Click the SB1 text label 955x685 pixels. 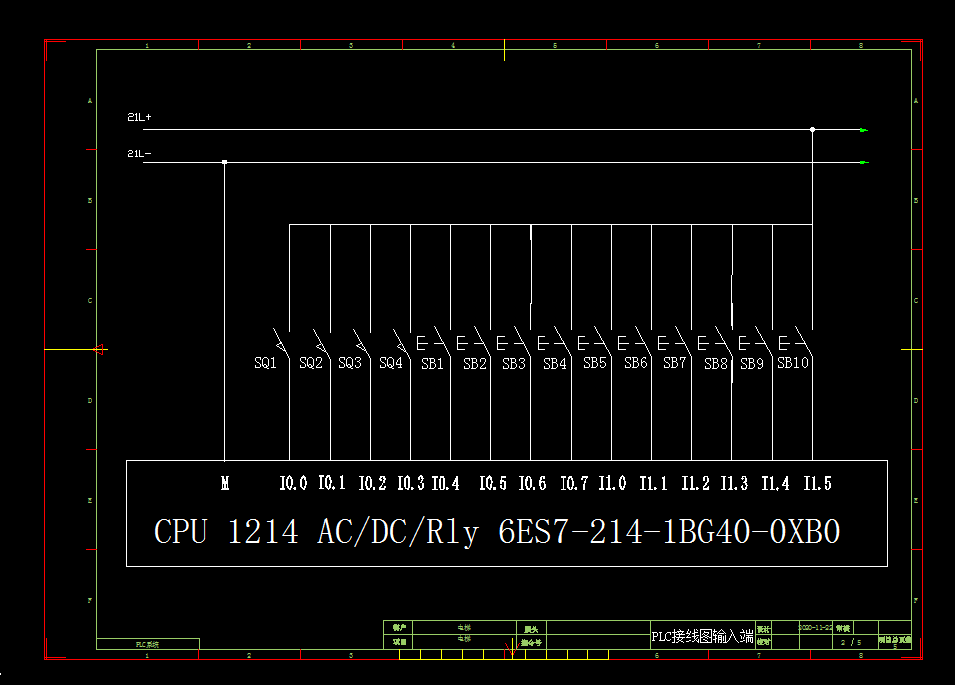432,364
